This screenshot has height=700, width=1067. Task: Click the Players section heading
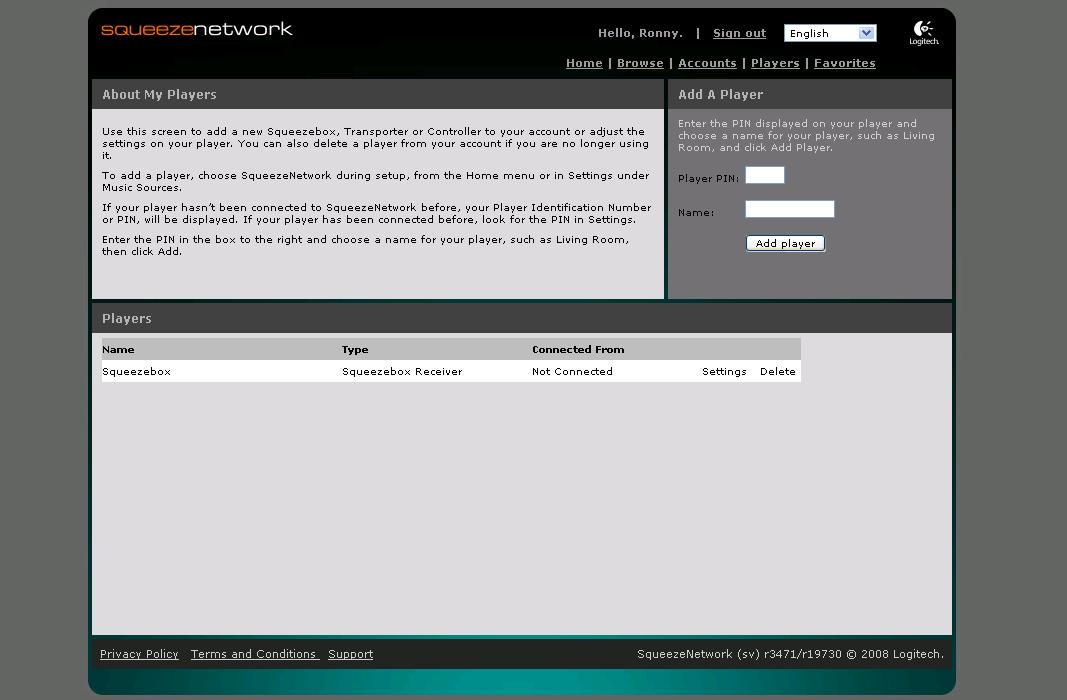pyautogui.click(x=127, y=318)
